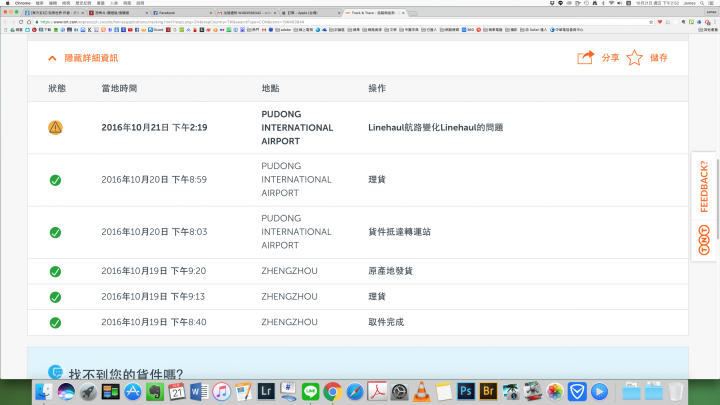Click the 地點 column header
720x405 pixels.
[x=270, y=88]
